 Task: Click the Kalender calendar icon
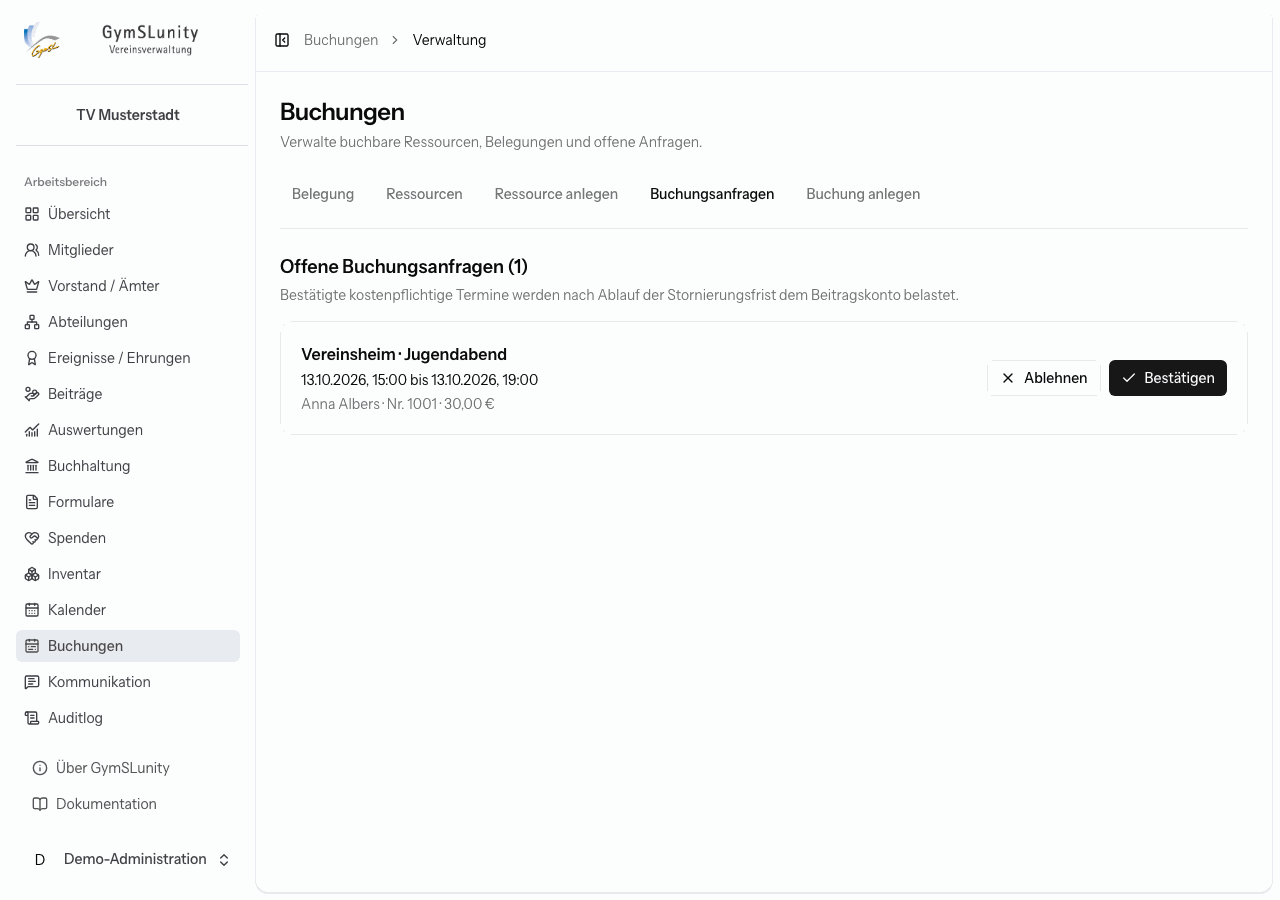point(32,610)
